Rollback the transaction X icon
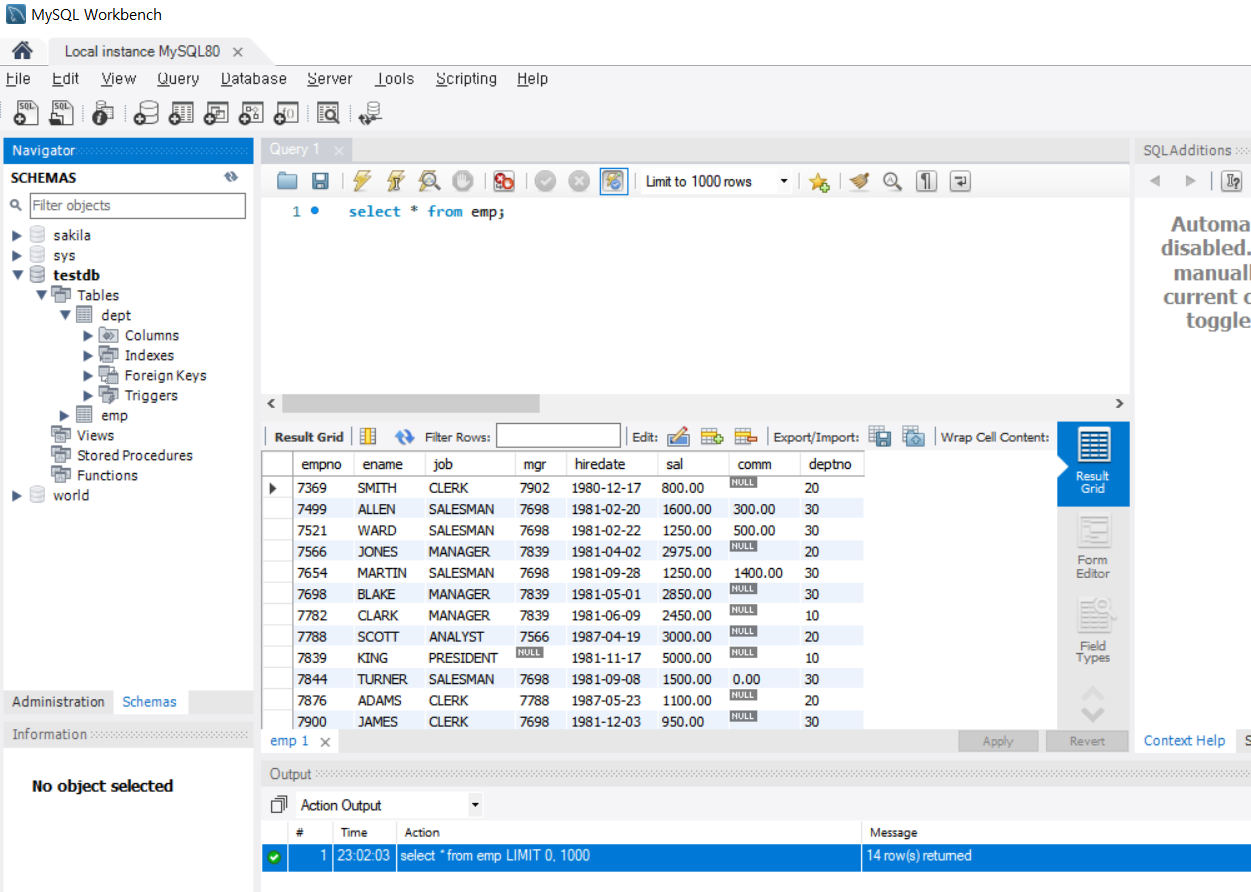1251x892 pixels. 579,181
